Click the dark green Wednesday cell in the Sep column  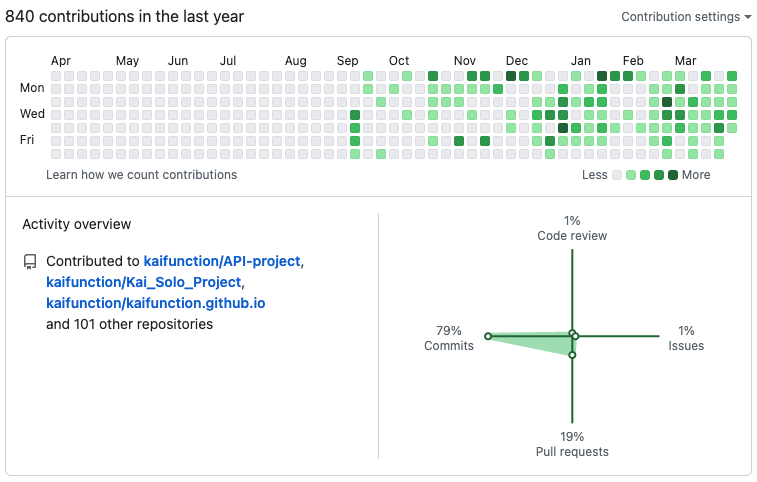pyautogui.click(x=355, y=115)
